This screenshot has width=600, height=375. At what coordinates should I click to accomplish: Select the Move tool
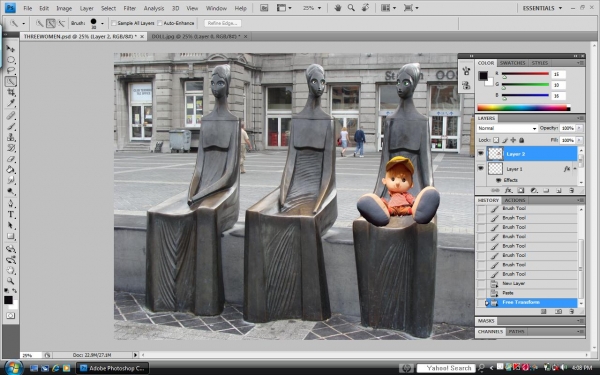pyautogui.click(x=11, y=49)
